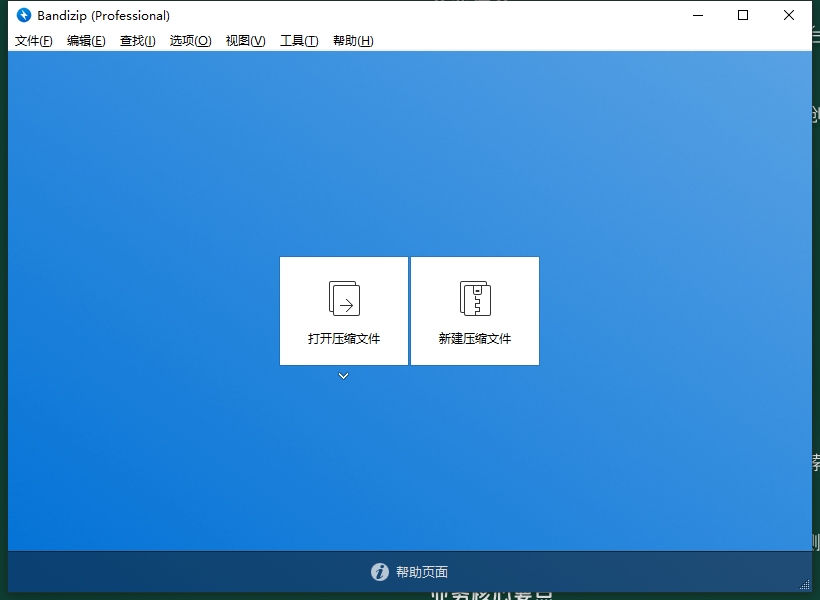Click the Bandizip logo in title bar
The width and height of the screenshot is (820, 600).
(24, 15)
